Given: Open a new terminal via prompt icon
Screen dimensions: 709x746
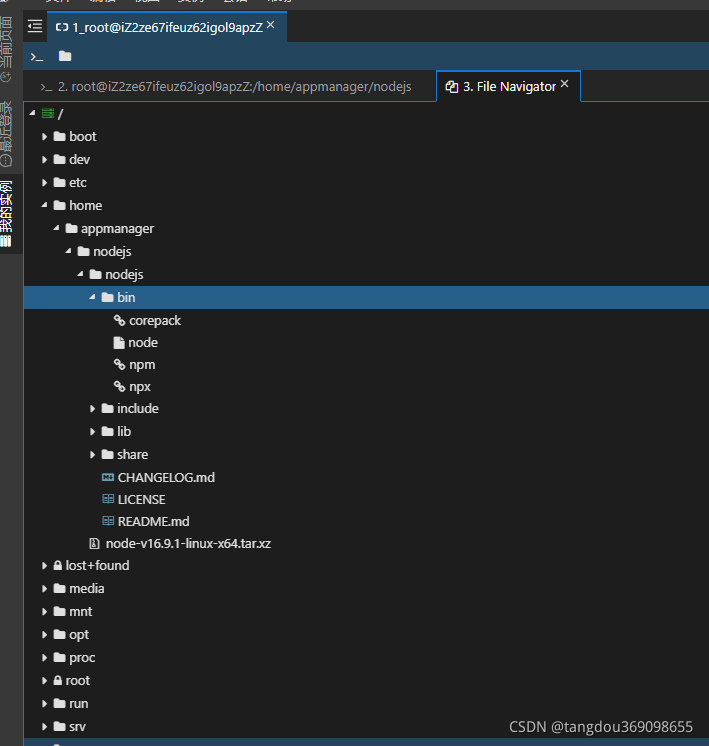Looking at the screenshot, I should pyautogui.click(x=37, y=57).
